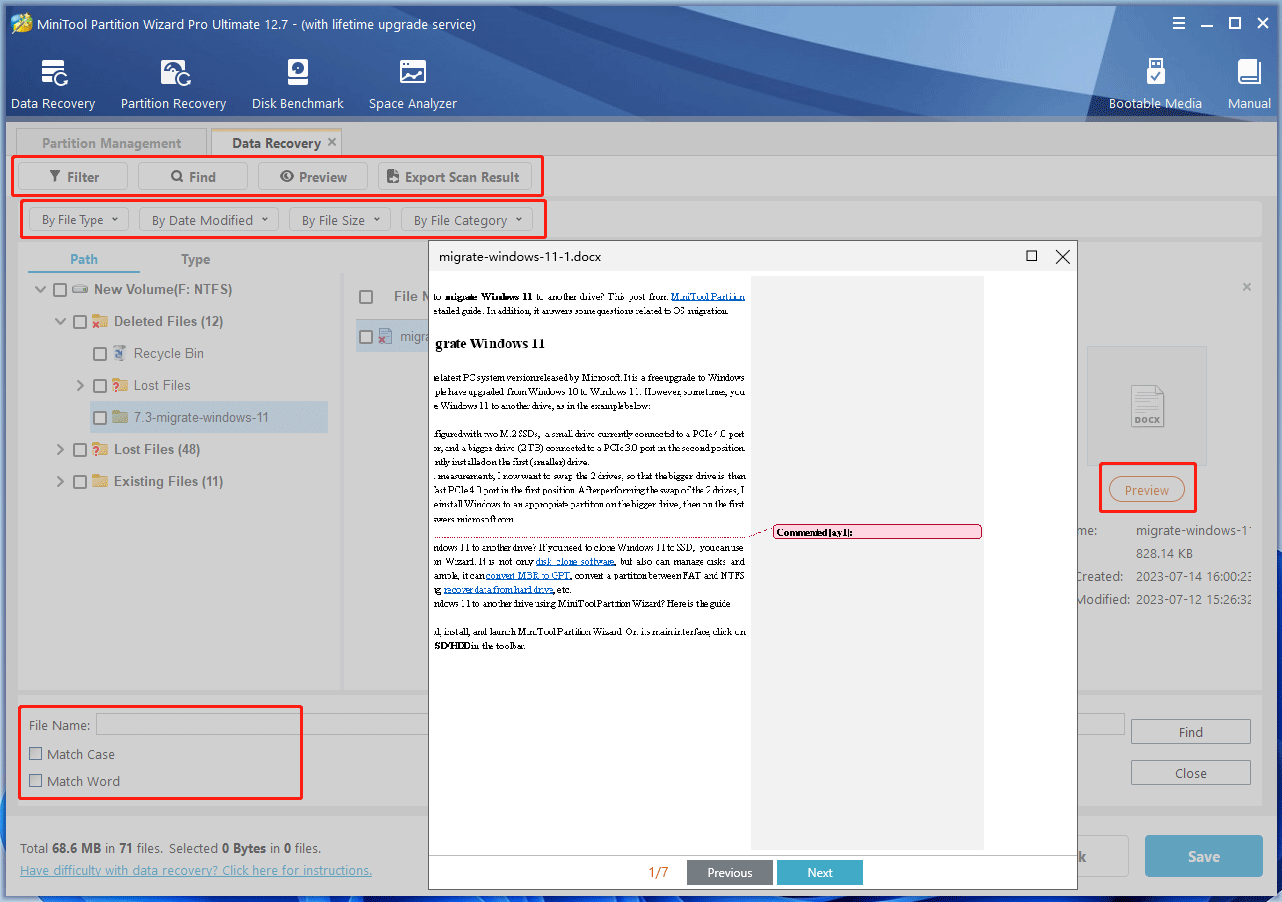
Task: Click the DOCX file thumbnail icon
Action: (x=1147, y=408)
